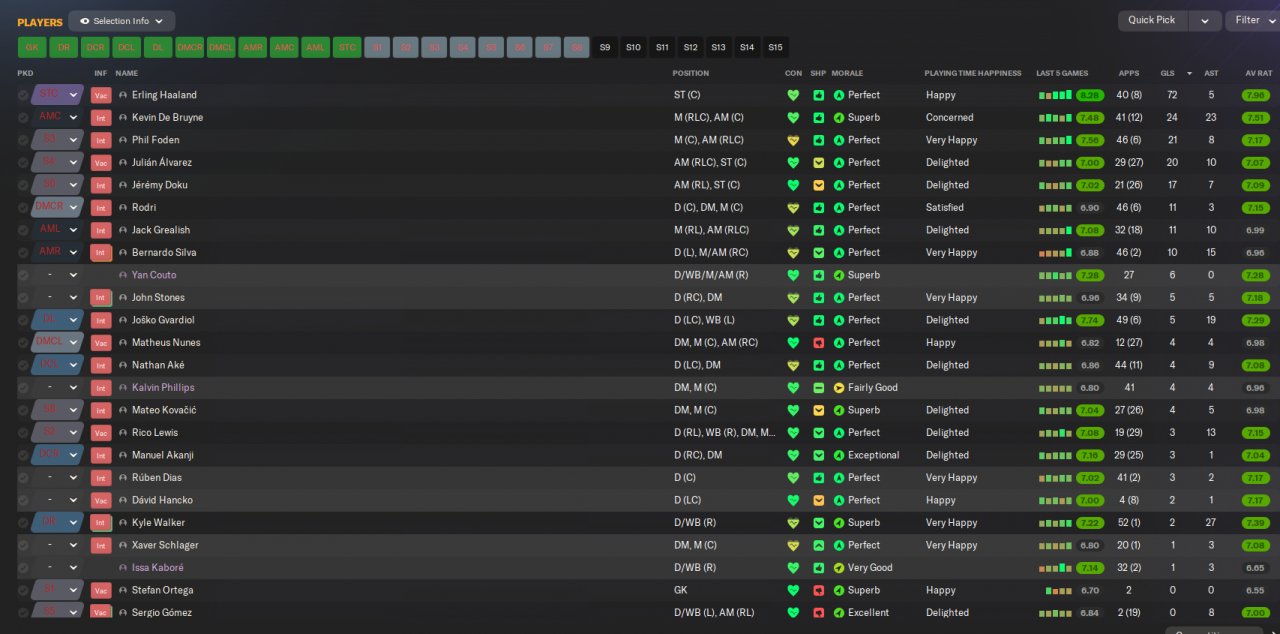Click Erling Haaland's green condition heart
Image resolution: width=1280 pixels, height=634 pixels.
point(793,95)
